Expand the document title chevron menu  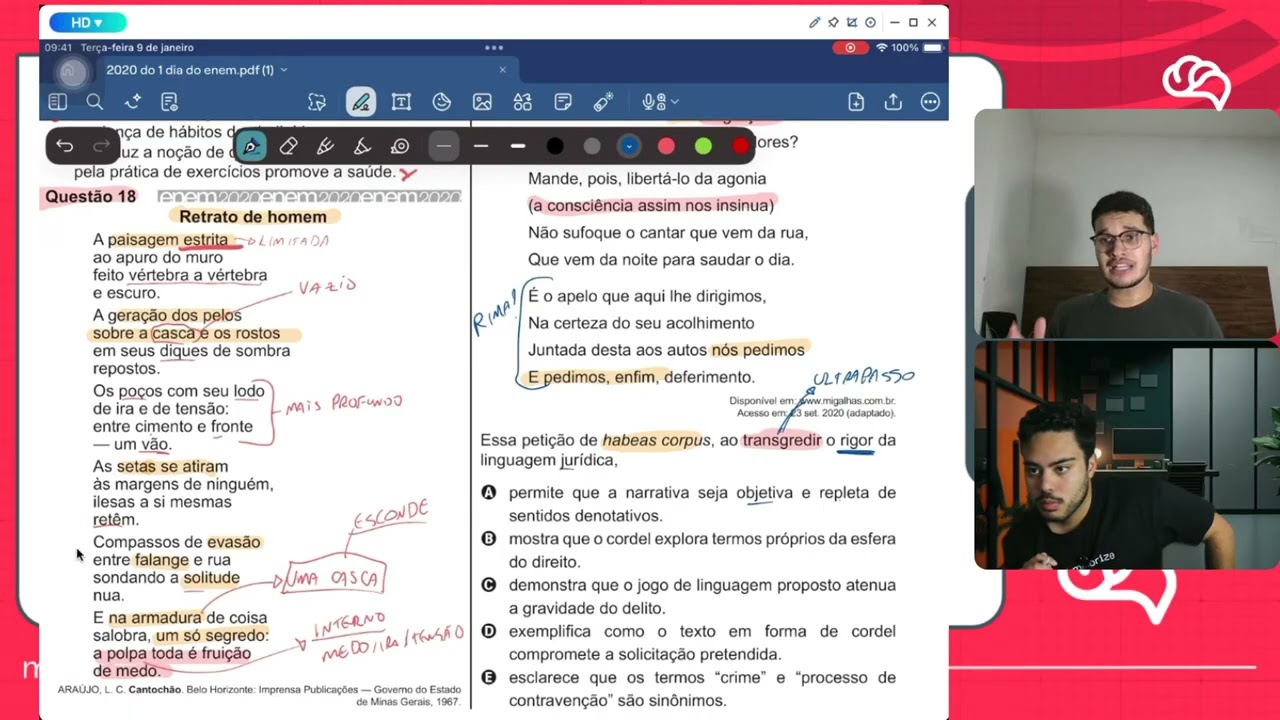284,70
